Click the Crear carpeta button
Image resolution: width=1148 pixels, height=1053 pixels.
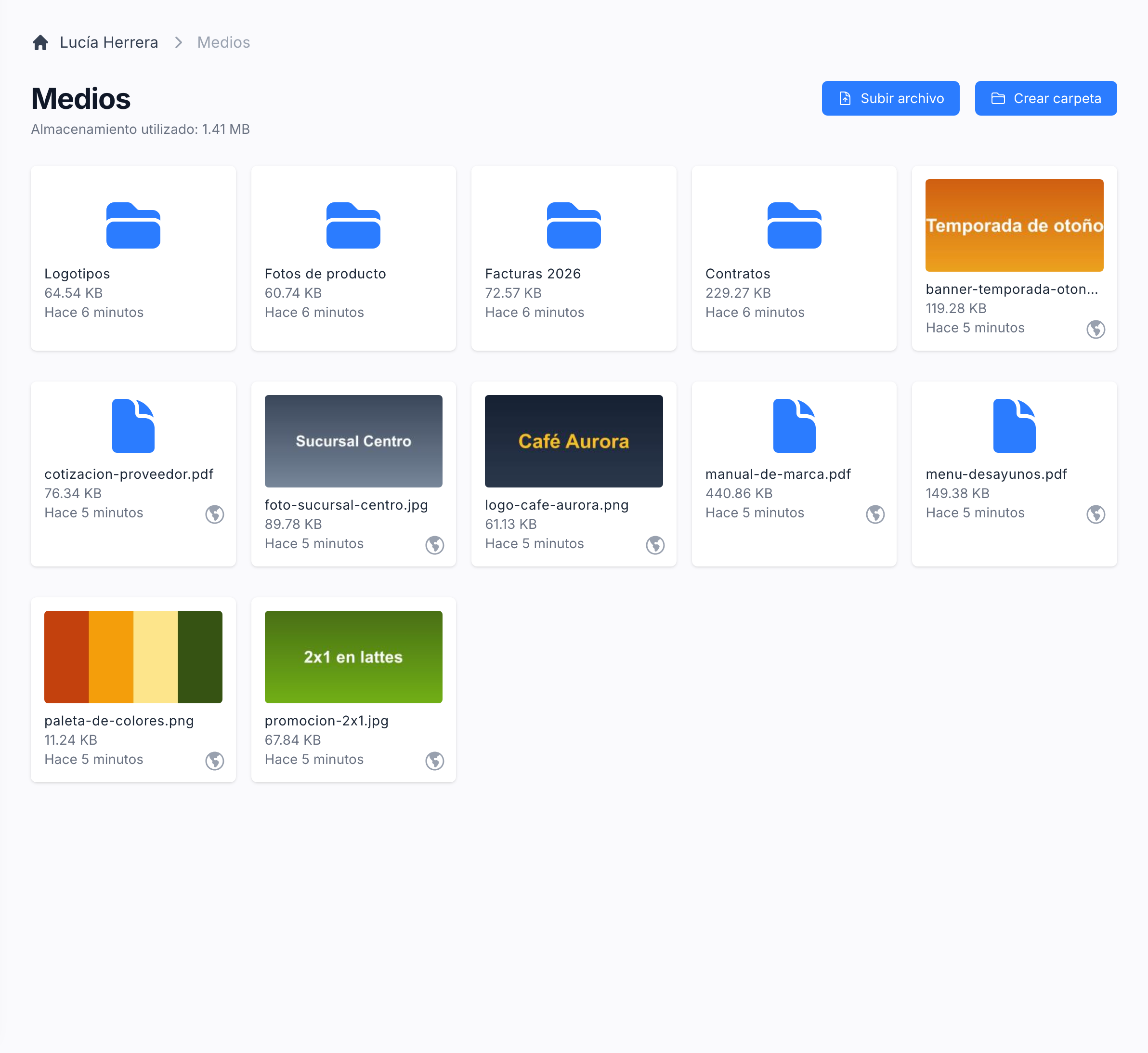1045,99
